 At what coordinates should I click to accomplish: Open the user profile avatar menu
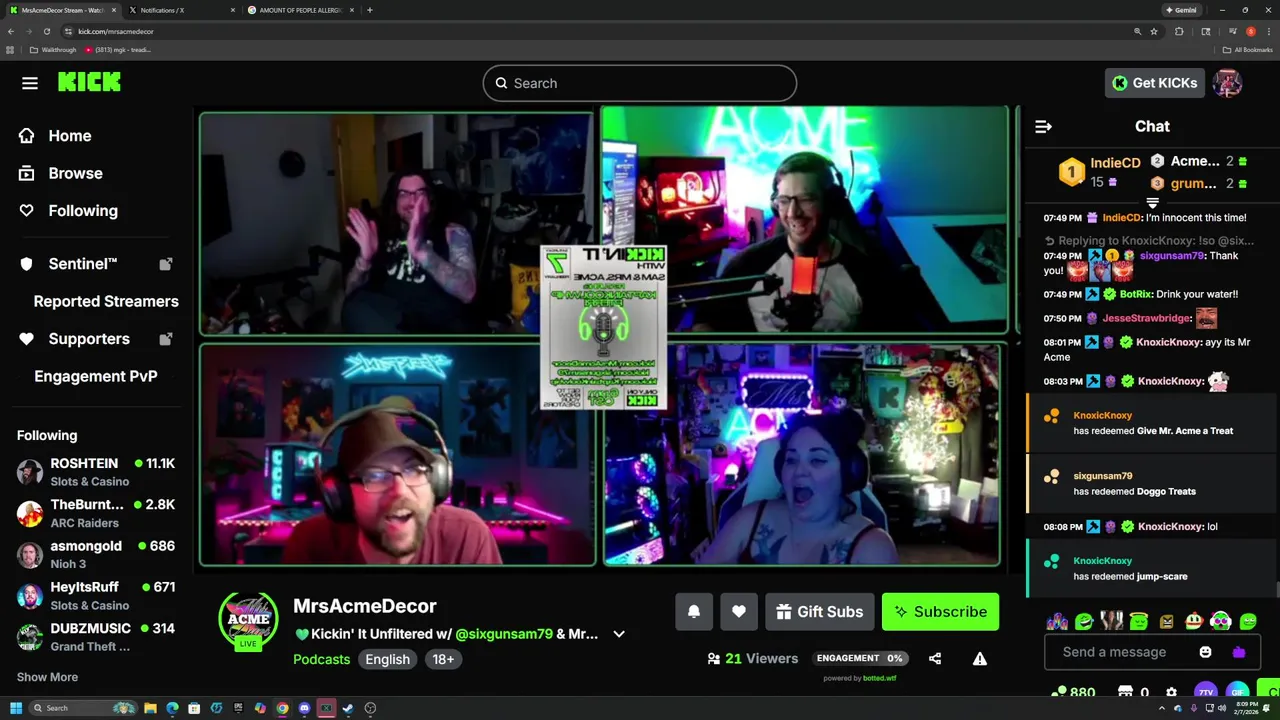point(1227,83)
